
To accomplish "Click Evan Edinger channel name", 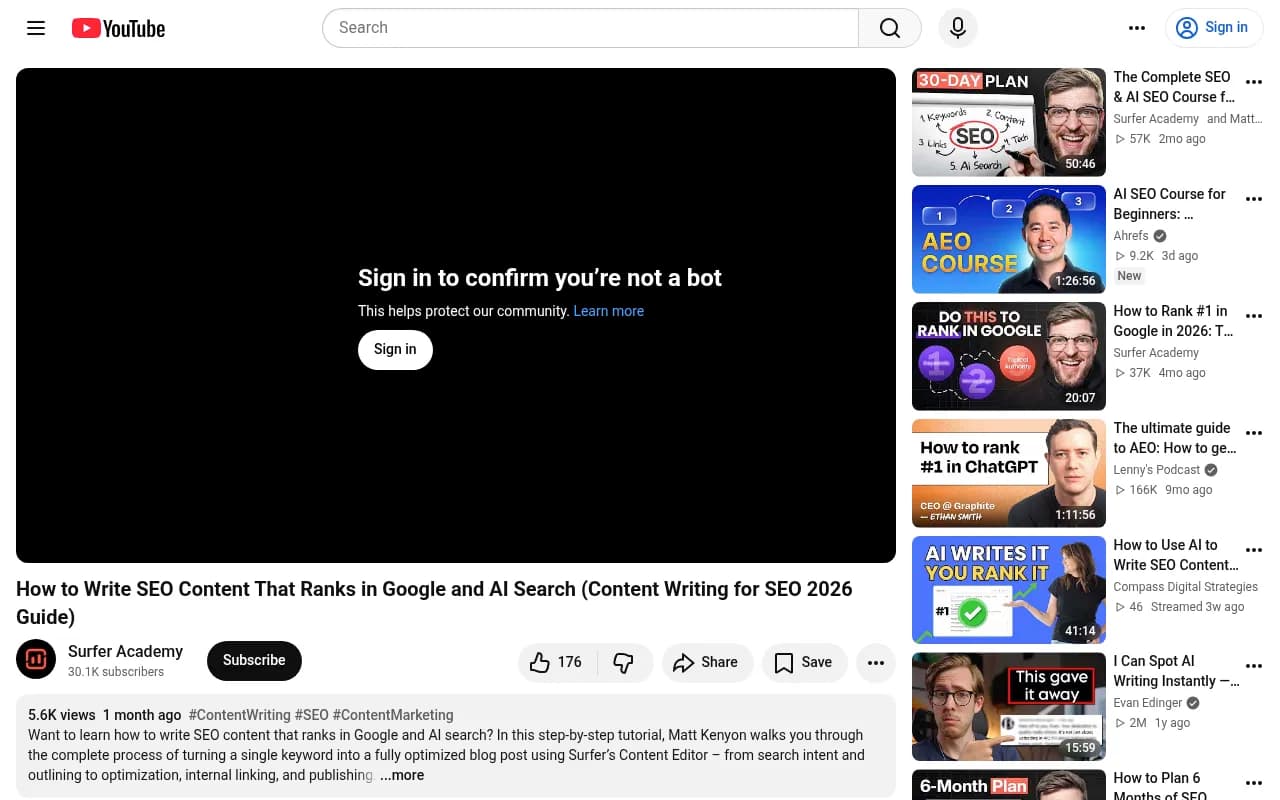I will (1148, 703).
